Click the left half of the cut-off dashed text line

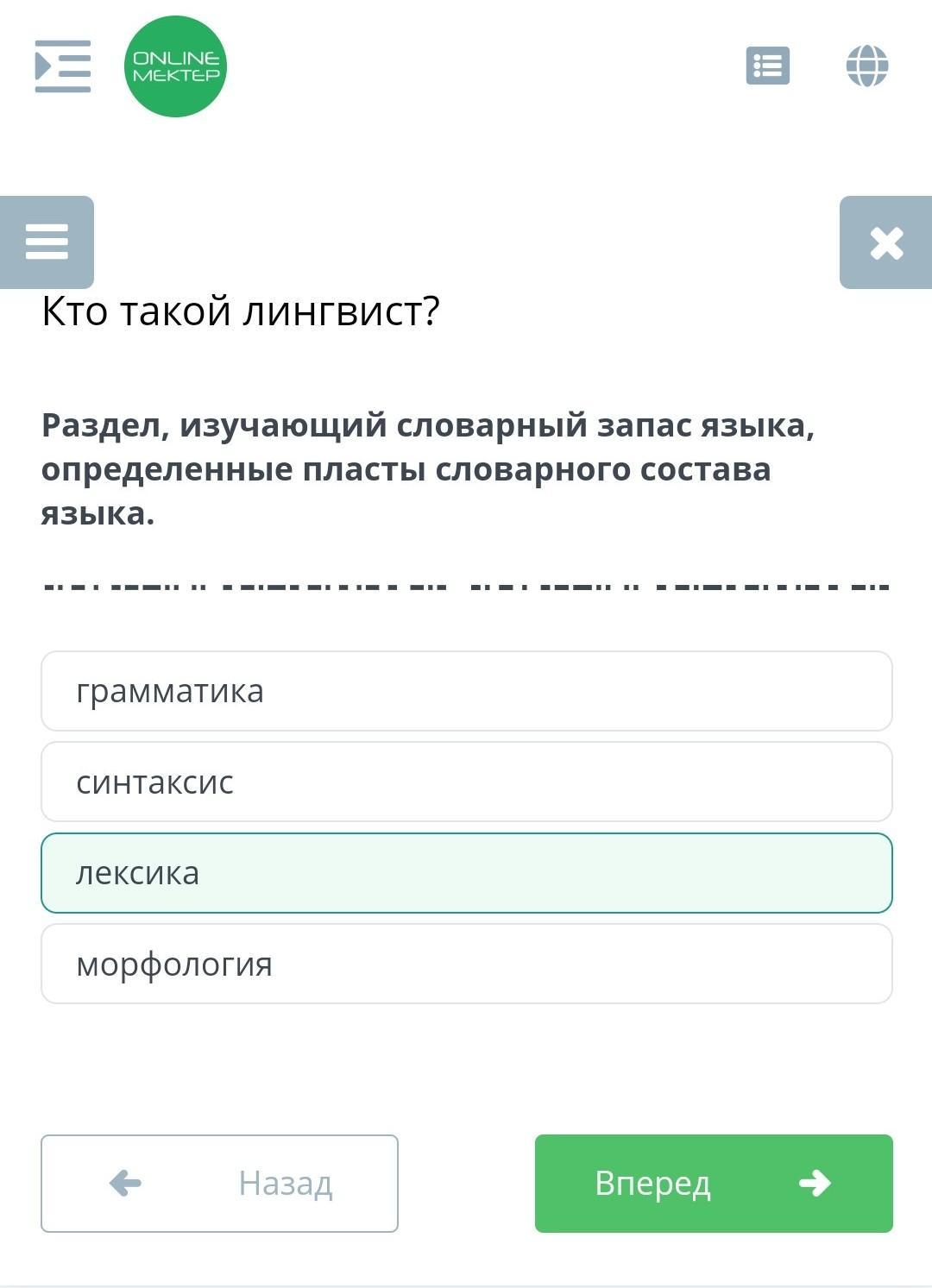(x=246, y=587)
